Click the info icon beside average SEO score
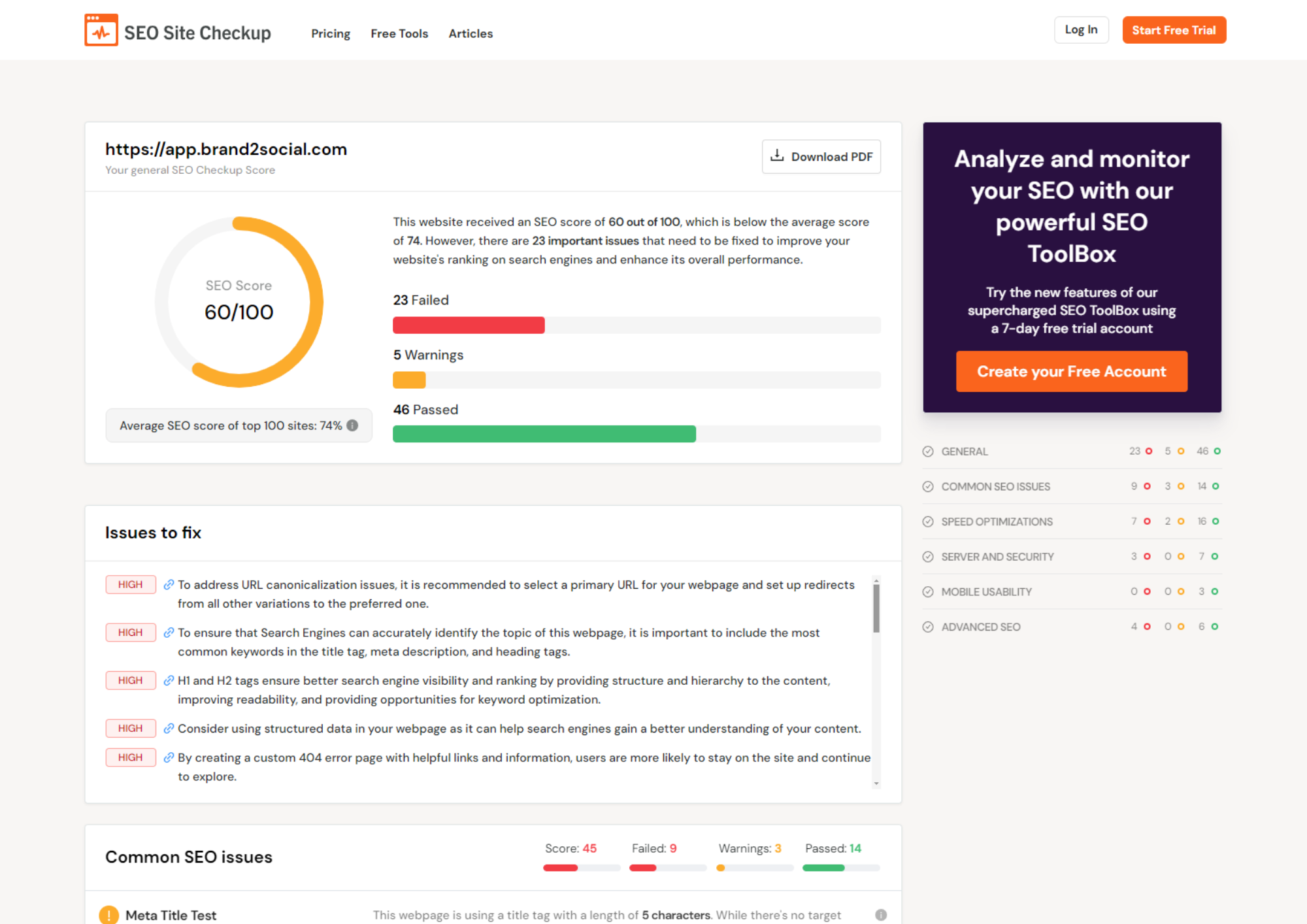The height and width of the screenshot is (924, 1307). [352, 425]
